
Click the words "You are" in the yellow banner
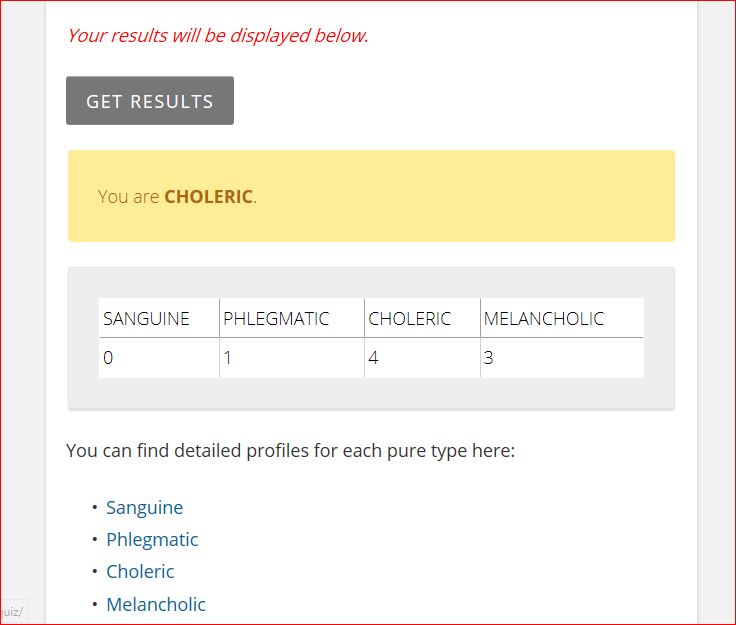click(x=129, y=196)
